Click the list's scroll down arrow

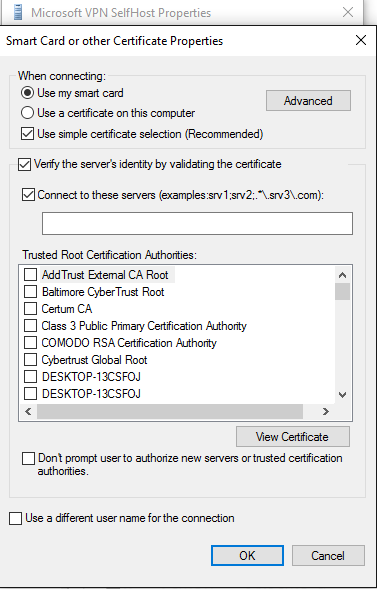342,395
